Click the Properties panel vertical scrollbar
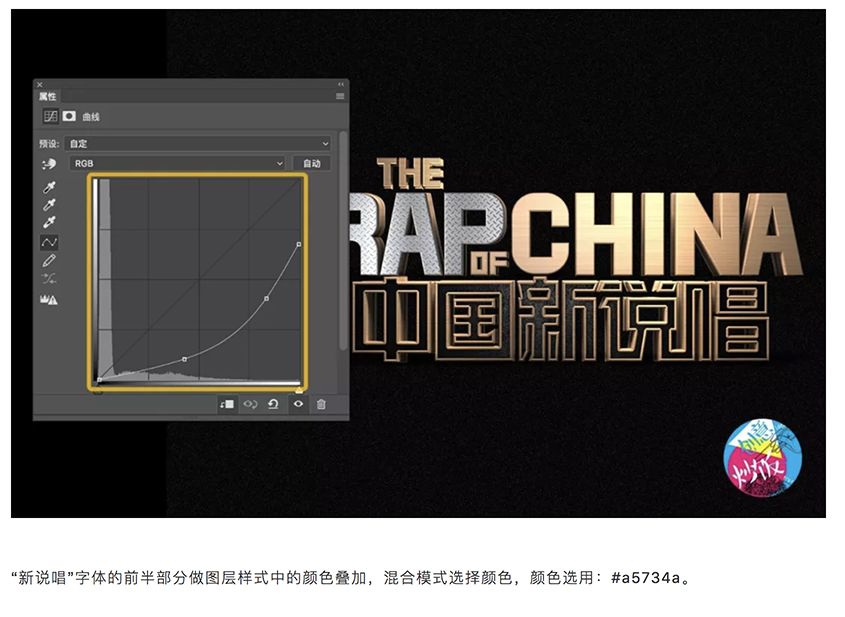This screenshot has height=617, width=845. point(343,241)
